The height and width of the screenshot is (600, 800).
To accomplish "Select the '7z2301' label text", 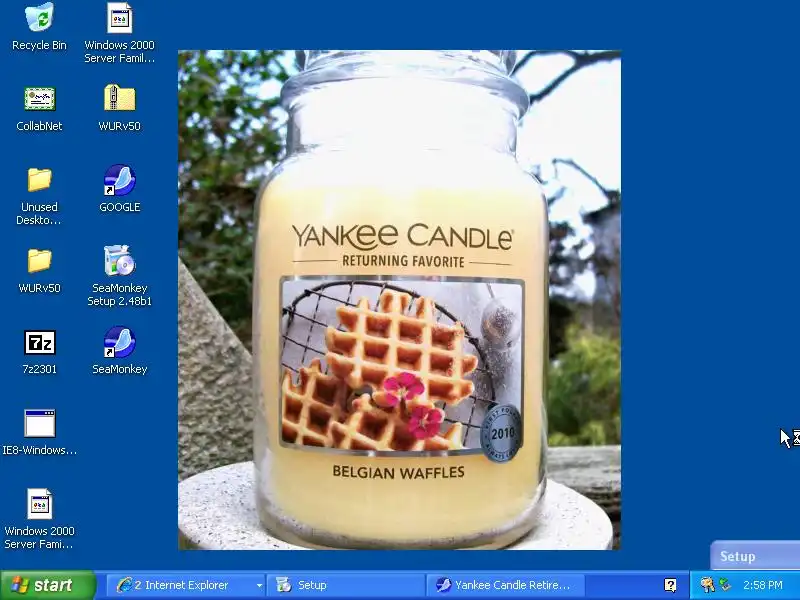I will 39,369.
